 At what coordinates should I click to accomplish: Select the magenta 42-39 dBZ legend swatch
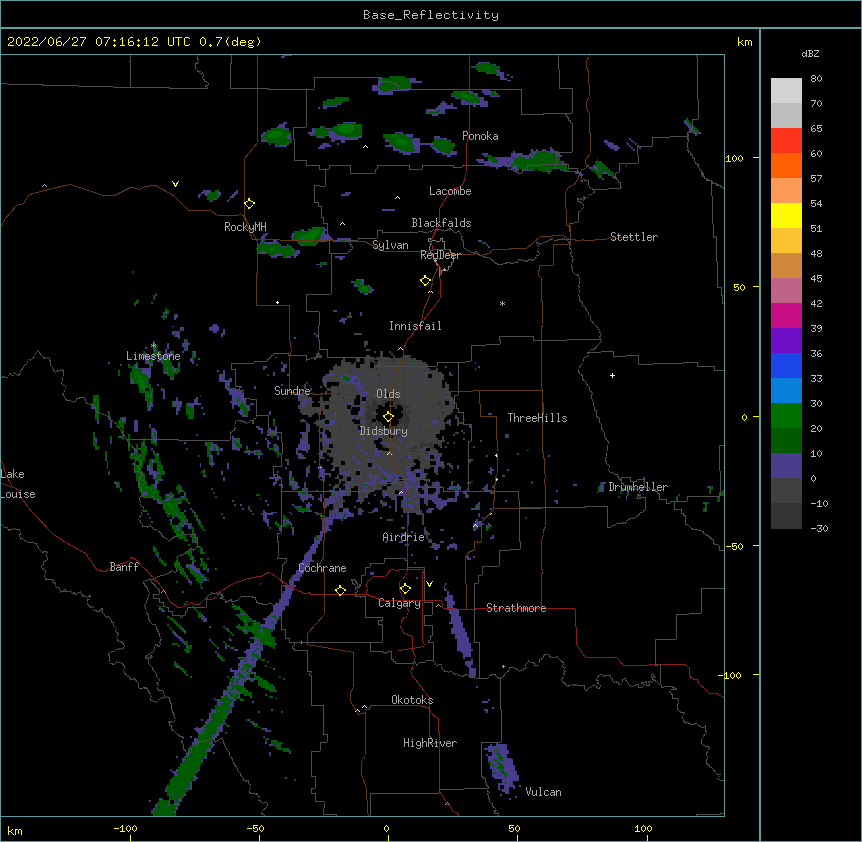pyautogui.click(x=786, y=316)
